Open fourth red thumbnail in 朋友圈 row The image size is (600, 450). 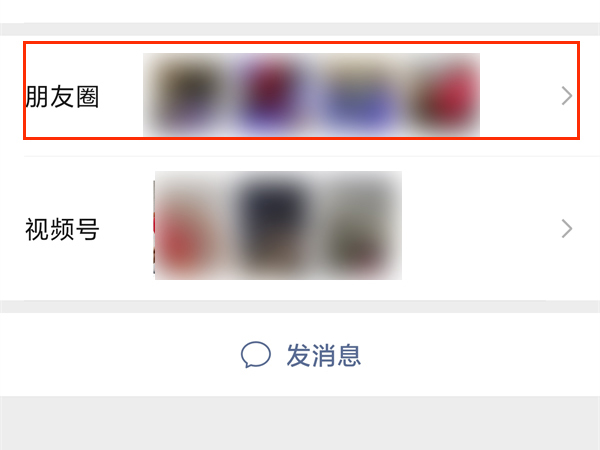438,95
